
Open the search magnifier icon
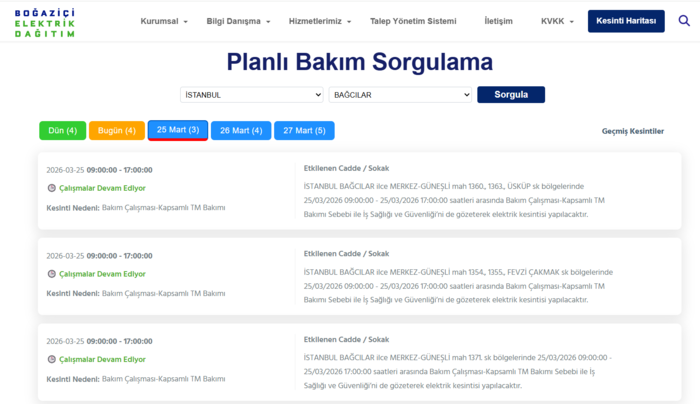tap(684, 21)
